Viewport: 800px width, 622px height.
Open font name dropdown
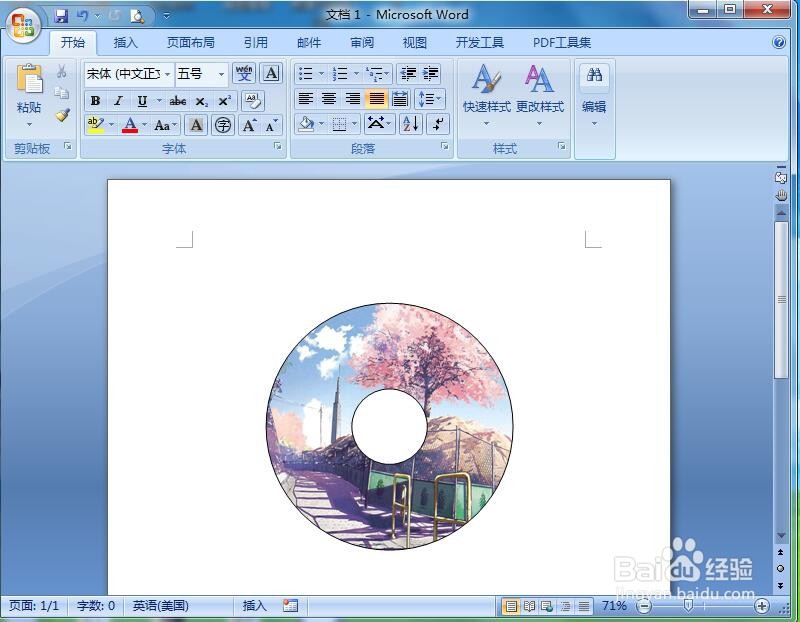[167, 74]
